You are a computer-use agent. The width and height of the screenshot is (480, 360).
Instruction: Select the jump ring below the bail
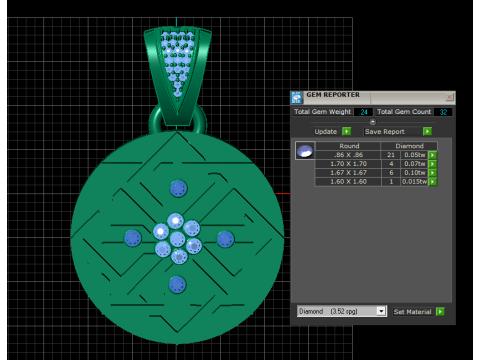tap(177, 120)
